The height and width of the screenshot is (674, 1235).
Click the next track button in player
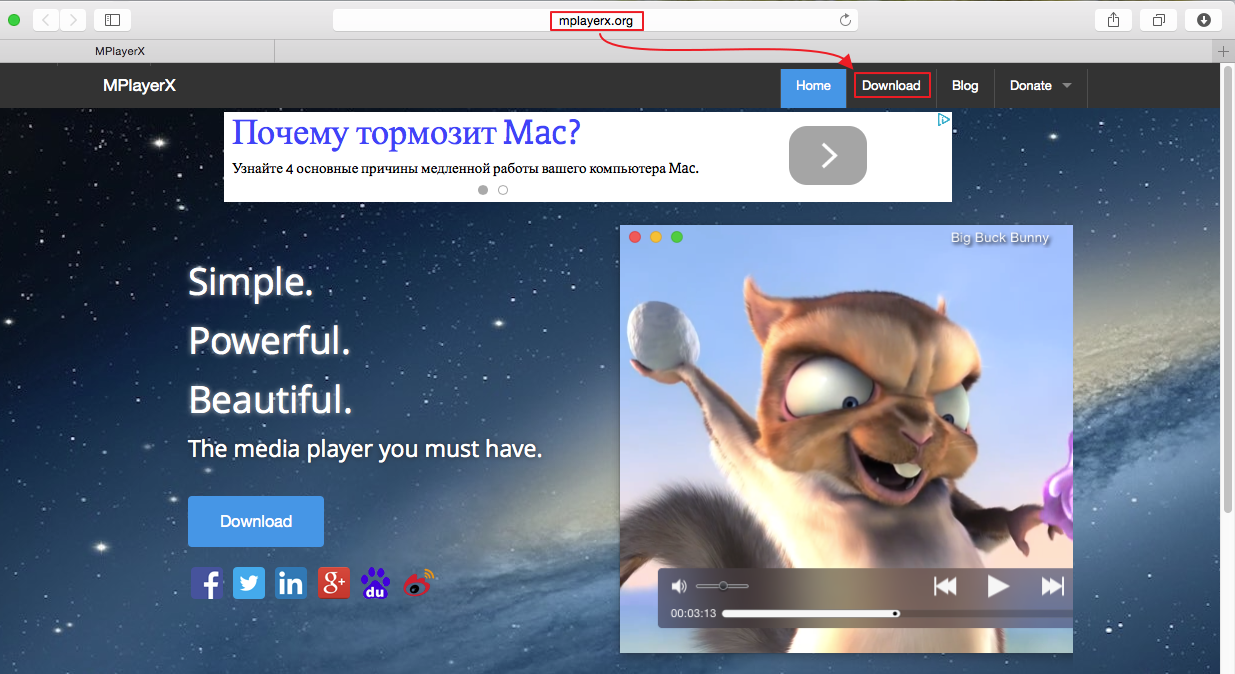coord(1053,586)
